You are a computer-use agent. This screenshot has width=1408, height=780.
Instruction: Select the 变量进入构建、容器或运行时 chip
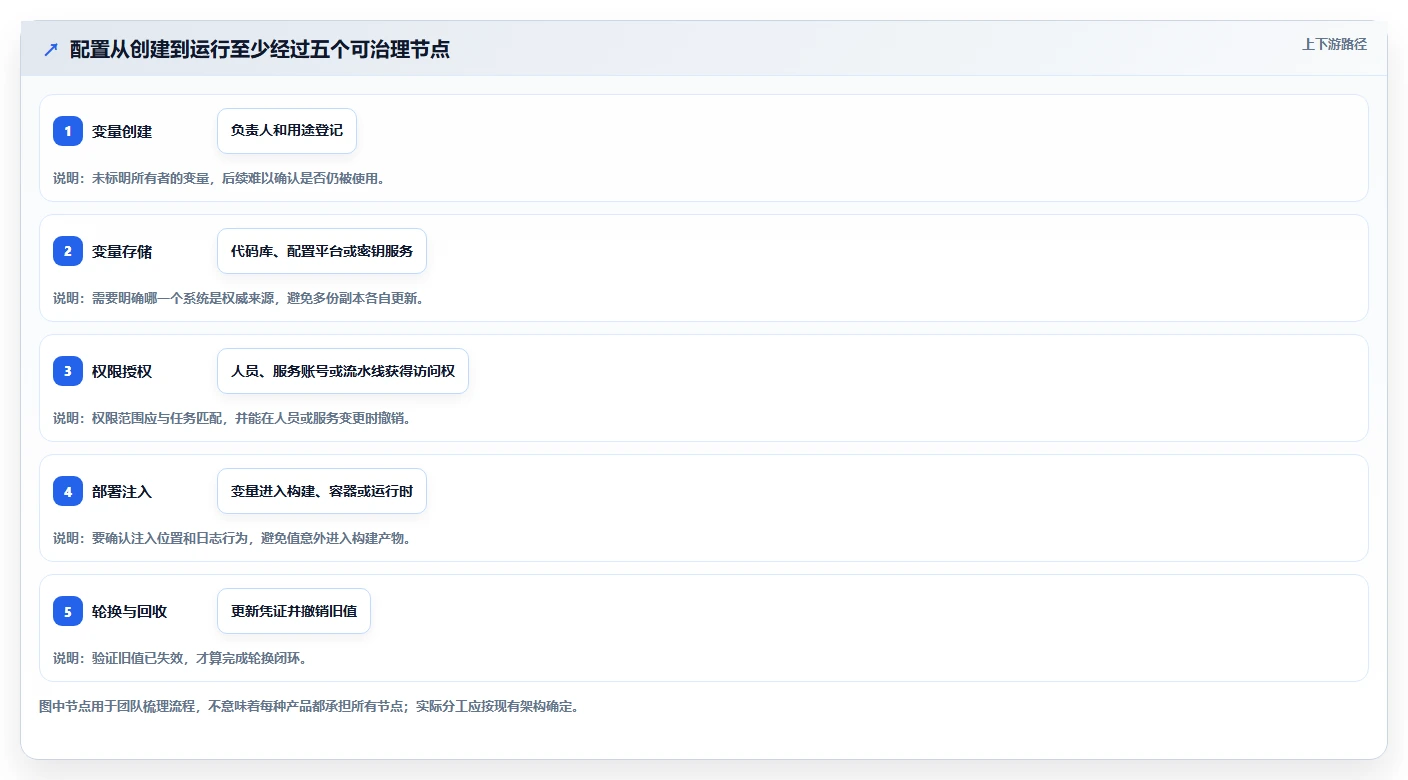(x=322, y=491)
